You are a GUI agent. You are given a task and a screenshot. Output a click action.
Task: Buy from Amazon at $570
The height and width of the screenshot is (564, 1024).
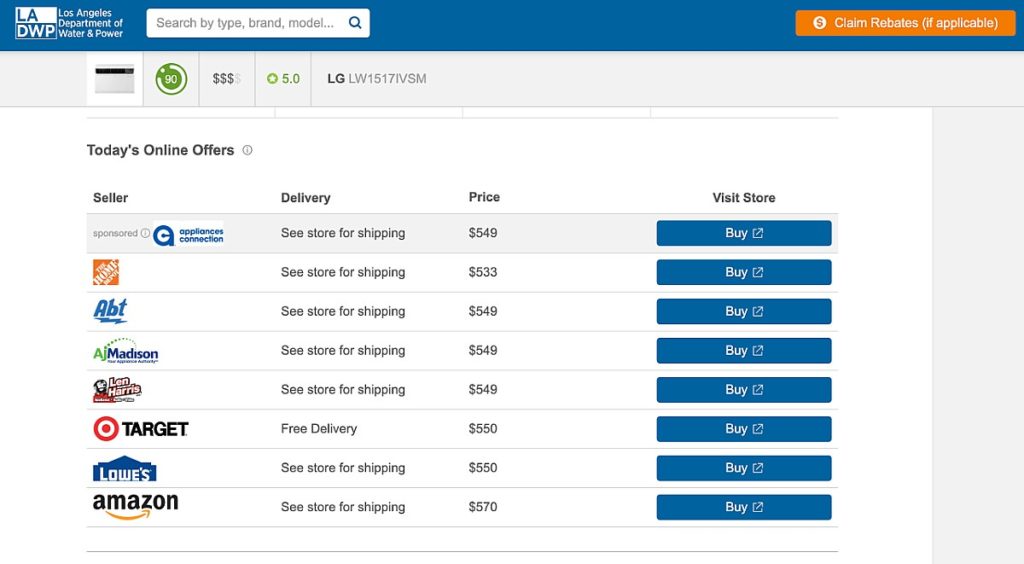pos(744,507)
